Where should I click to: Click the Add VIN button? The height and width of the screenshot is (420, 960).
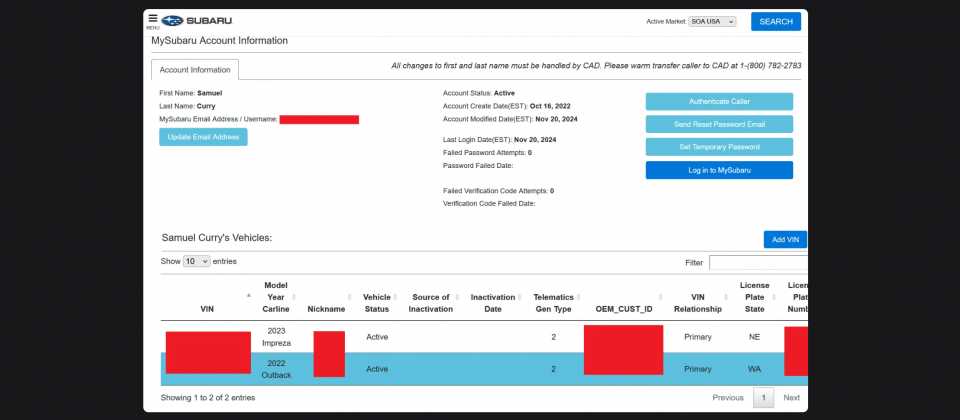click(x=785, y=239)
